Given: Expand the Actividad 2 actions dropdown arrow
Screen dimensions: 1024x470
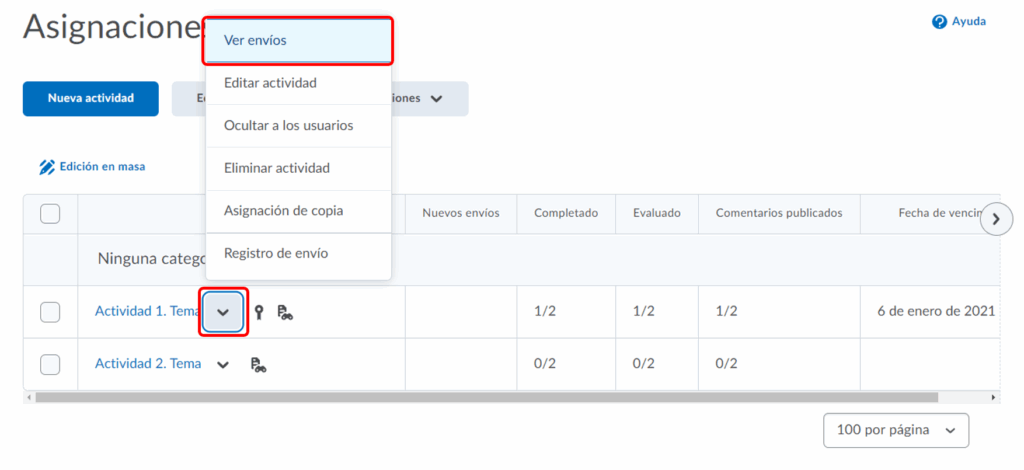Looking at the screenshot, I should coord(223,364).
